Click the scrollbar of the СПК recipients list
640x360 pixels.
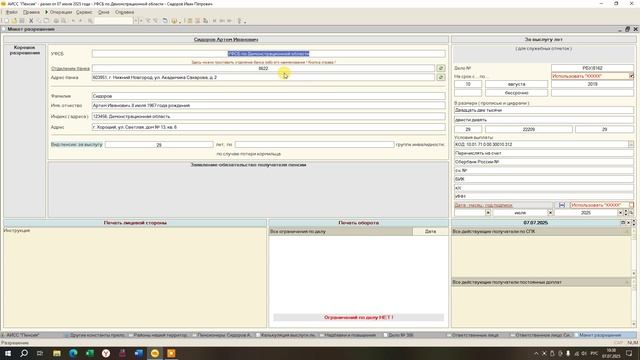click(x=634, y=252)
